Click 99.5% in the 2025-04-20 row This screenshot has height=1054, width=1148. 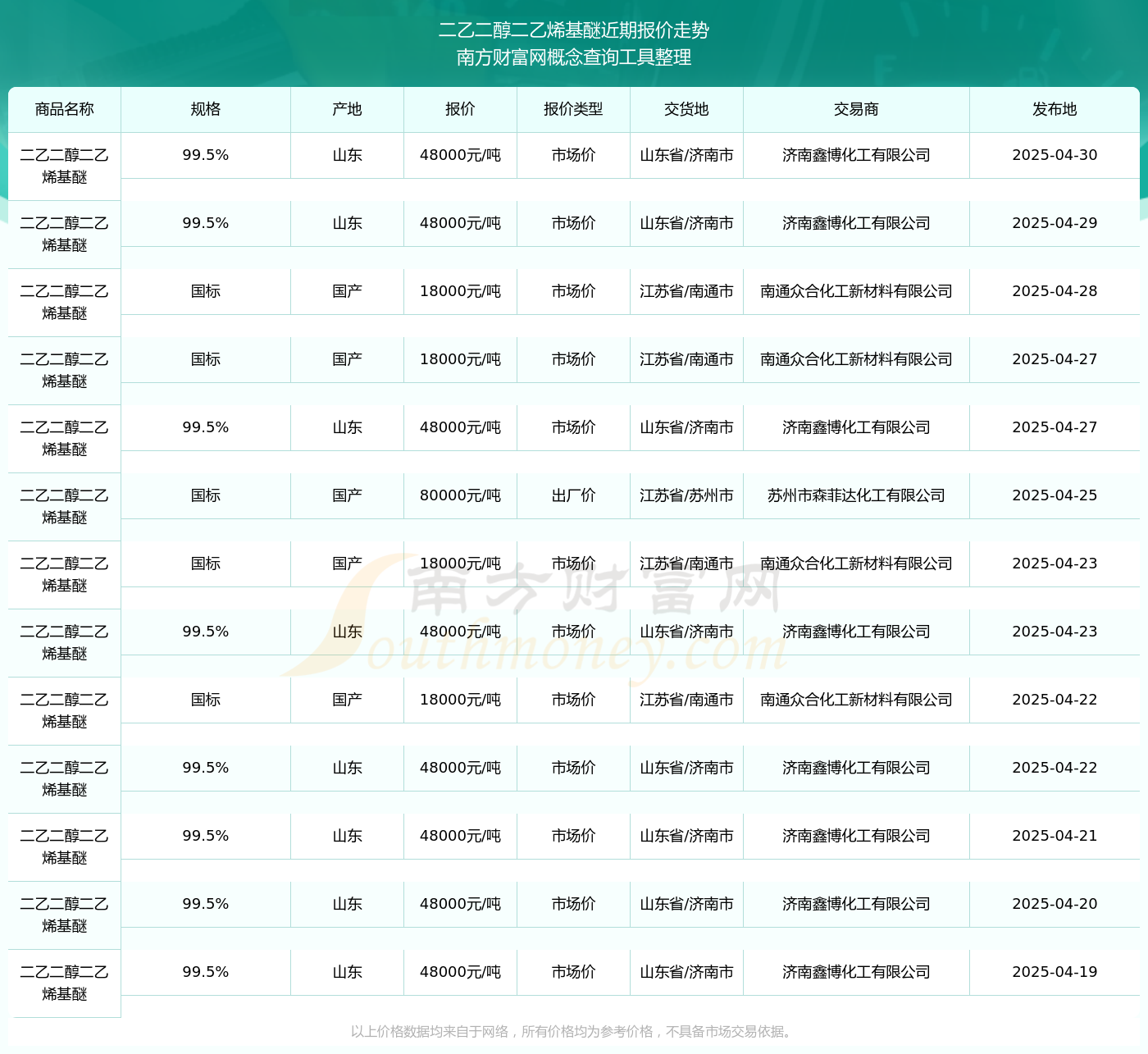pos(206,904)
